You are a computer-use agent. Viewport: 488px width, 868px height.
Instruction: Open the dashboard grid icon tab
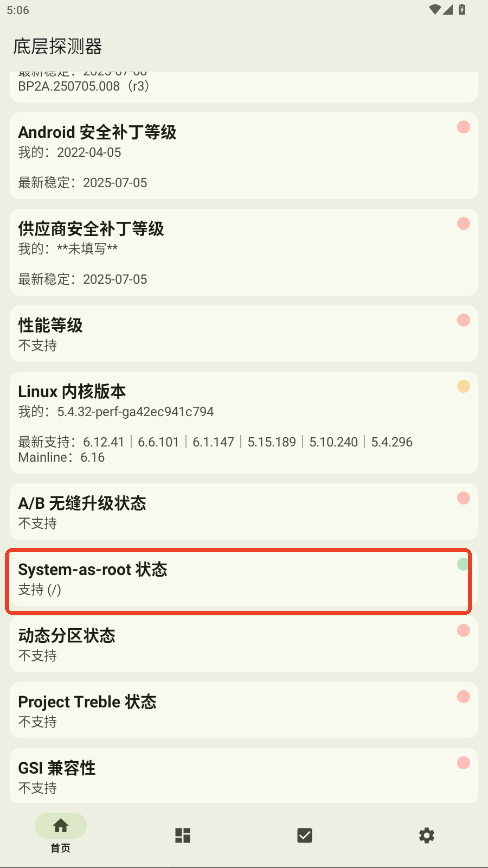(x=183, y=835)
